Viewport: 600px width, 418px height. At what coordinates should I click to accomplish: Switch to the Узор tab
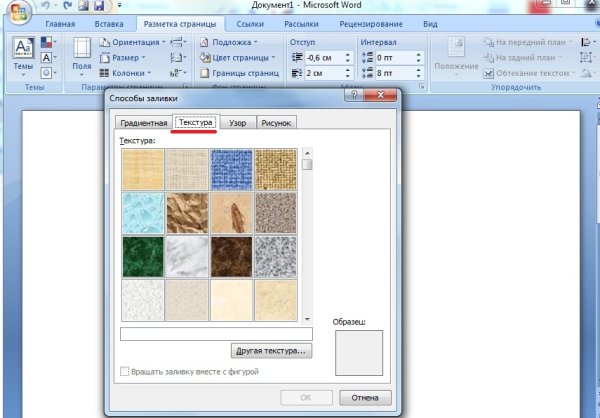coord(237,123)
